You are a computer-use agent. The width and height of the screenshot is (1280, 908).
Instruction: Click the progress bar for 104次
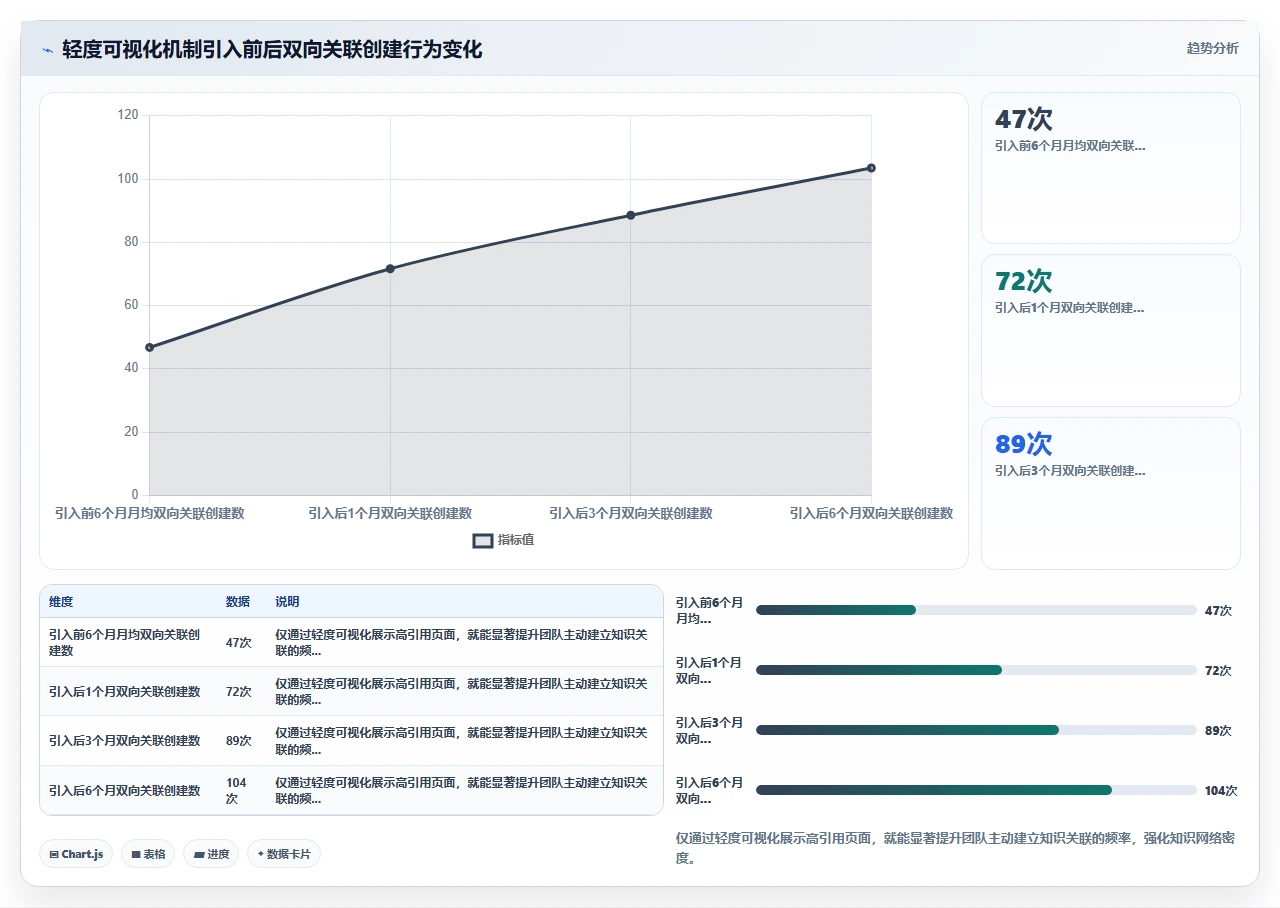(x=976, y=790)
